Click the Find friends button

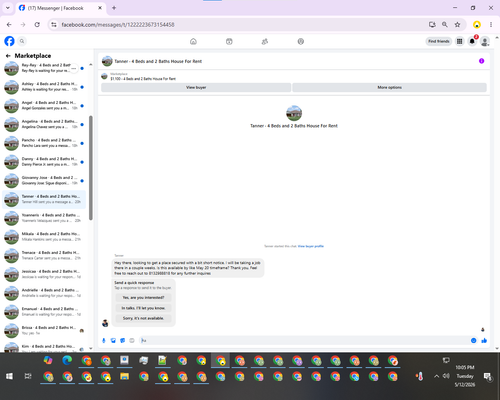[439, 41]
